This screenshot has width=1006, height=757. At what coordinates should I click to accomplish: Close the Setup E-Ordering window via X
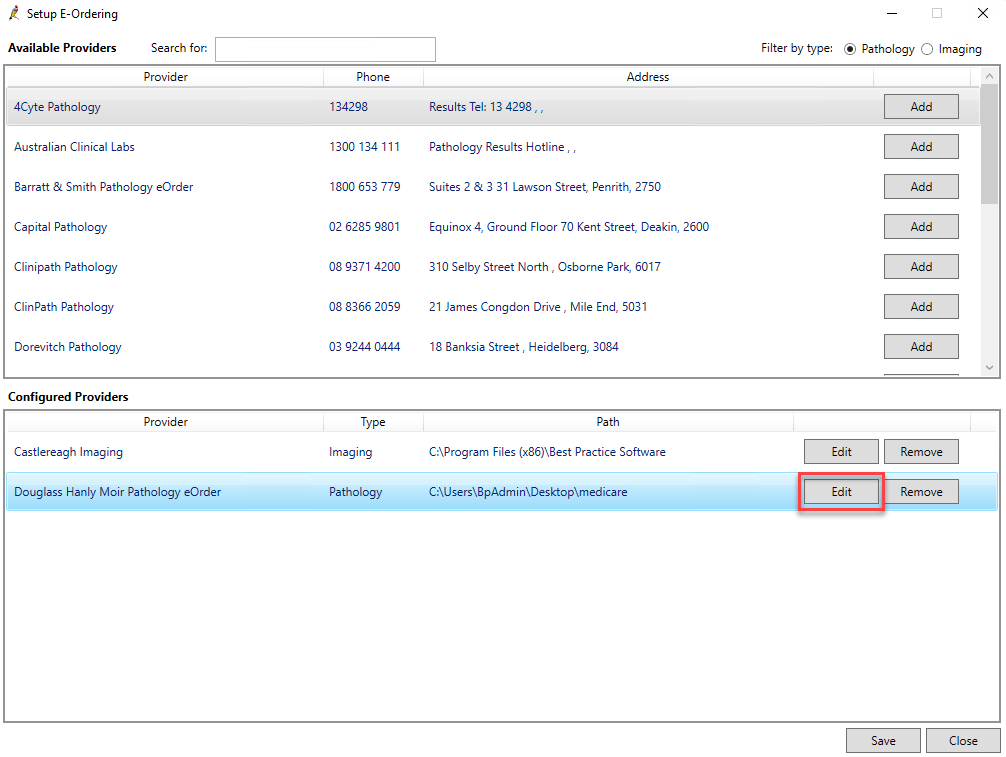(x=982, y=13)
